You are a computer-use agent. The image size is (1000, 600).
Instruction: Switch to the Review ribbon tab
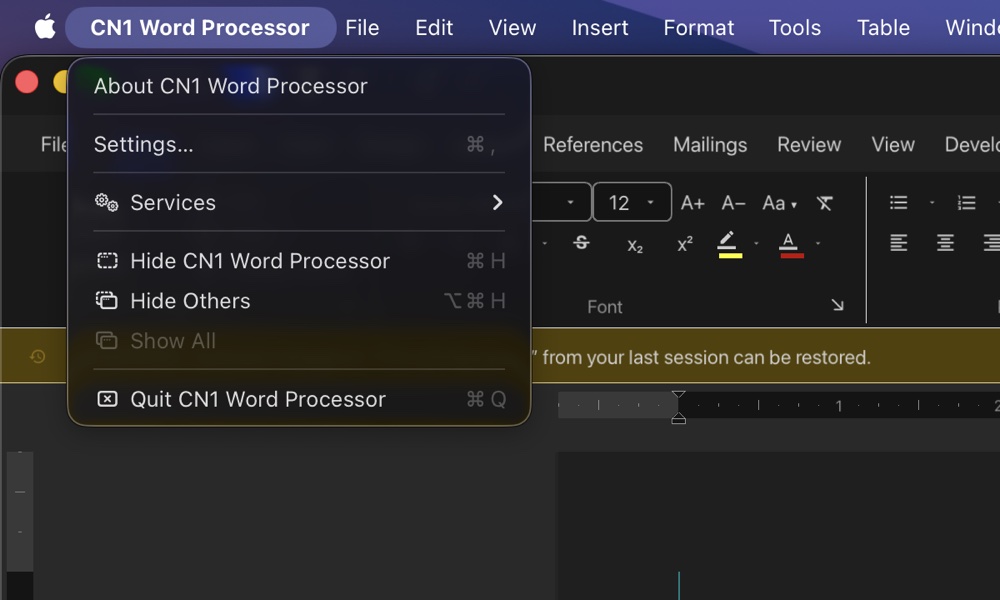(x=809, y=145)
